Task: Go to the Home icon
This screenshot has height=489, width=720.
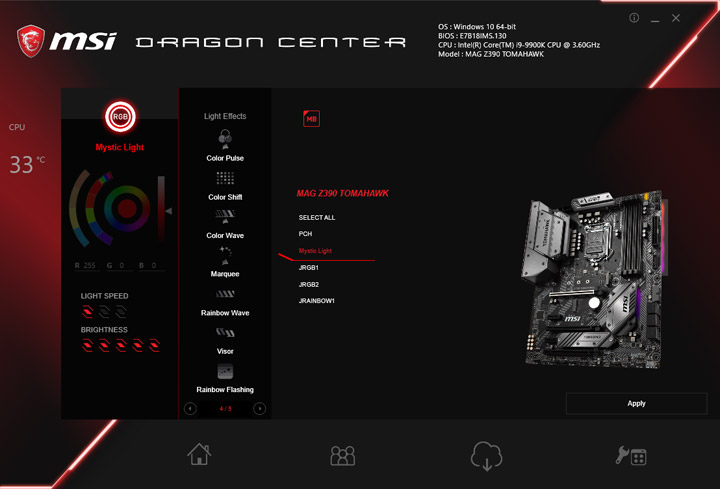Action: tap(199, 454)
